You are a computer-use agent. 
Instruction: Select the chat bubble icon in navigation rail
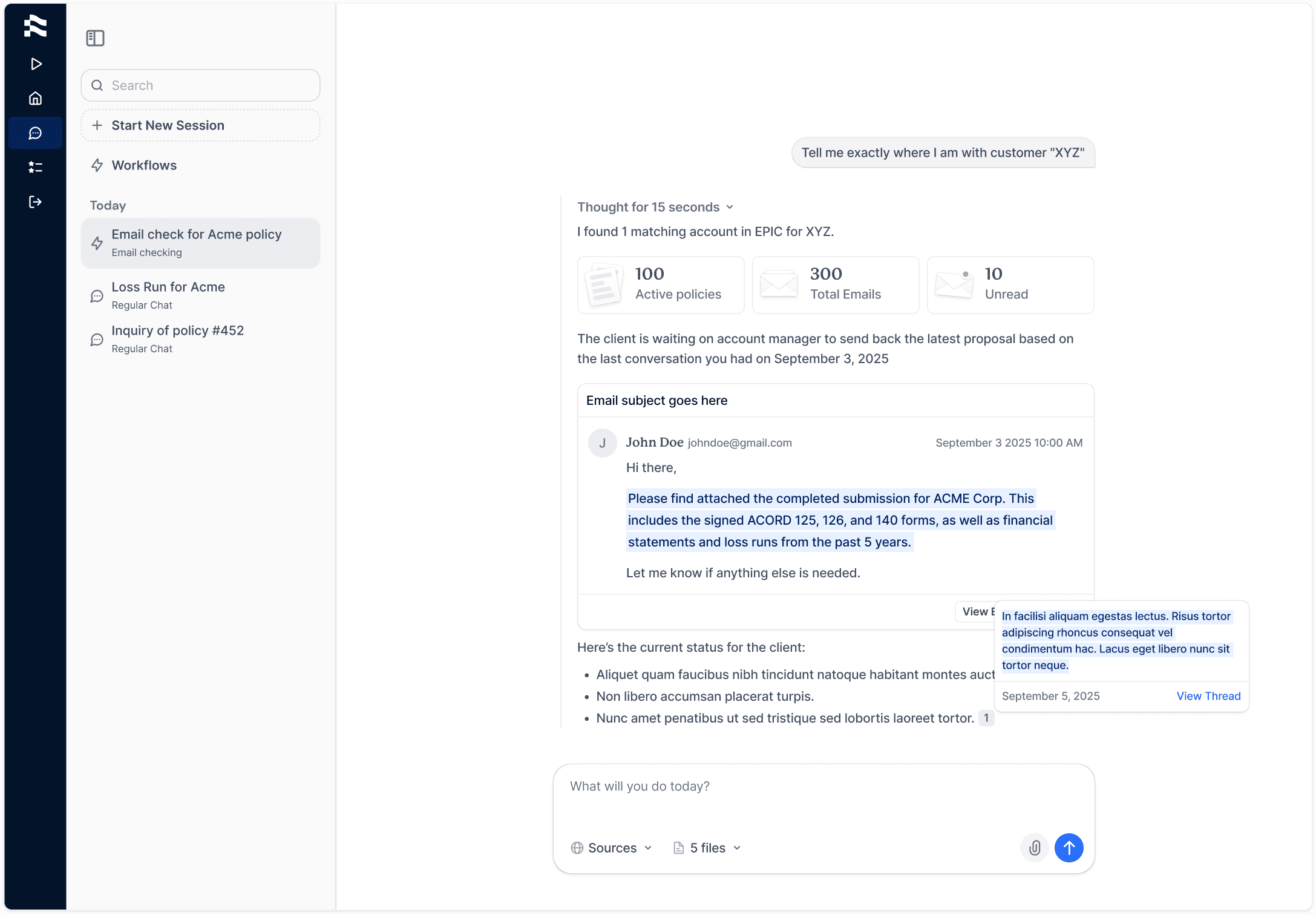point(36,133)
